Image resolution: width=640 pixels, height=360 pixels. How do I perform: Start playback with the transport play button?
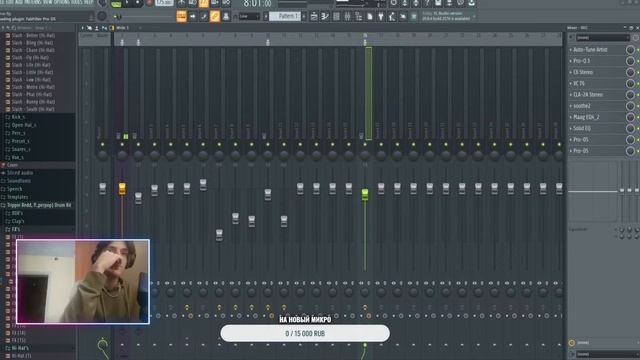point(127,3)
